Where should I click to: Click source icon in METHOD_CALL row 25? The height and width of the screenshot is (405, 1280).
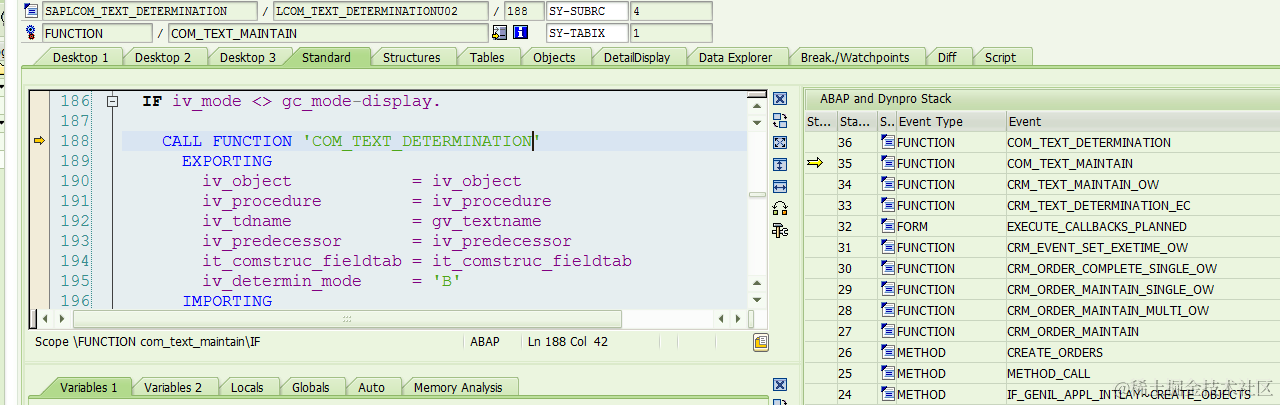887,374
